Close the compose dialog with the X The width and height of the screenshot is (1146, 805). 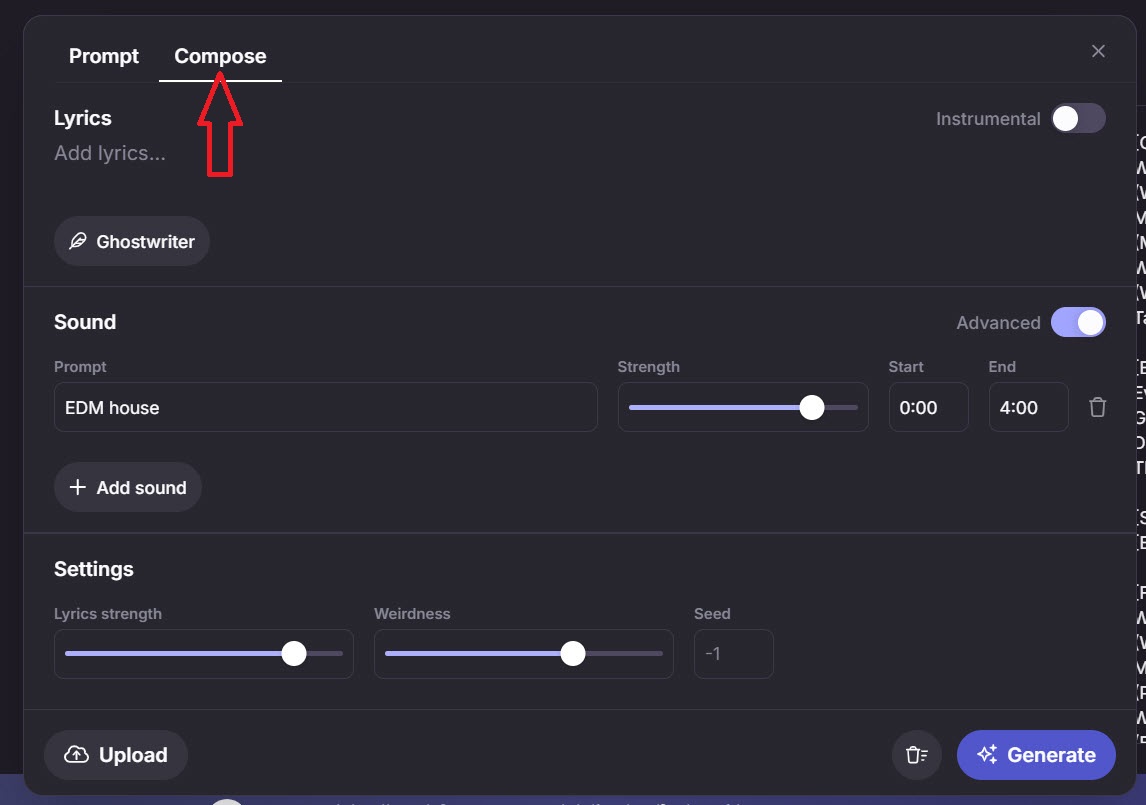(1098, 51)
